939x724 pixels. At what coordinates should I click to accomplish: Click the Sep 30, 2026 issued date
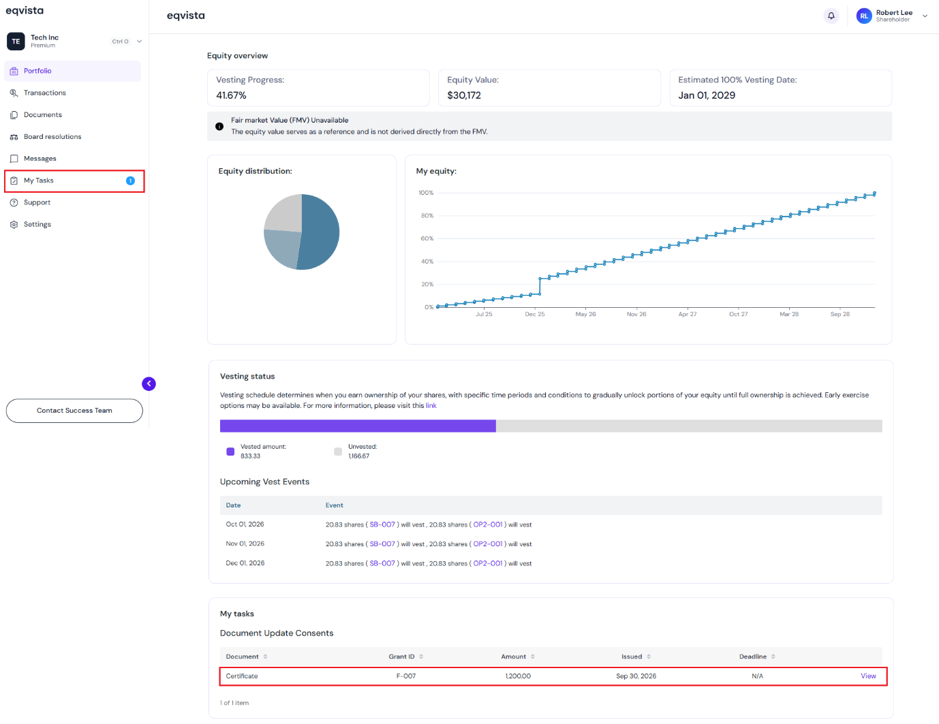tap(636, 676)
